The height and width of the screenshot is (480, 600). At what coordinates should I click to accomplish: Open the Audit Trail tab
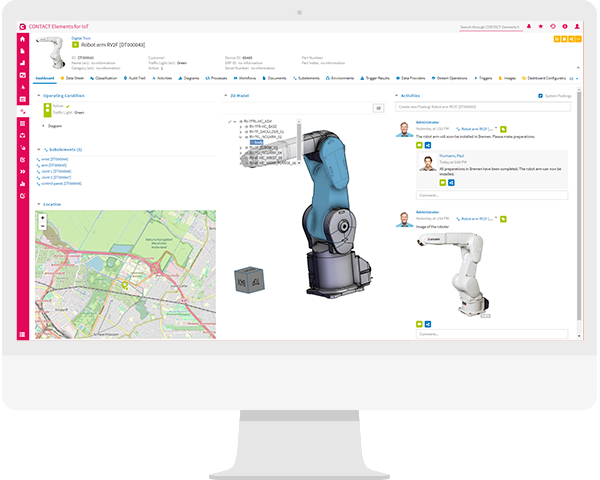pos(135,78)
